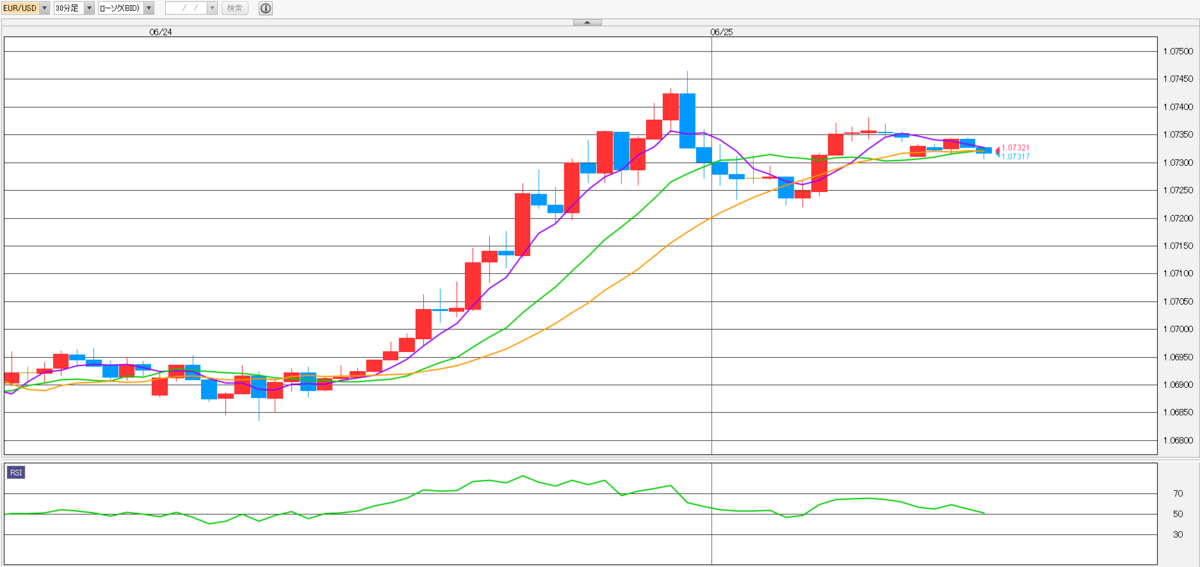Viewport: 1200px width, 567px height.
Task: Click the 1.07317 price label
Action: pyautogui.click(x=1015, y=156)
